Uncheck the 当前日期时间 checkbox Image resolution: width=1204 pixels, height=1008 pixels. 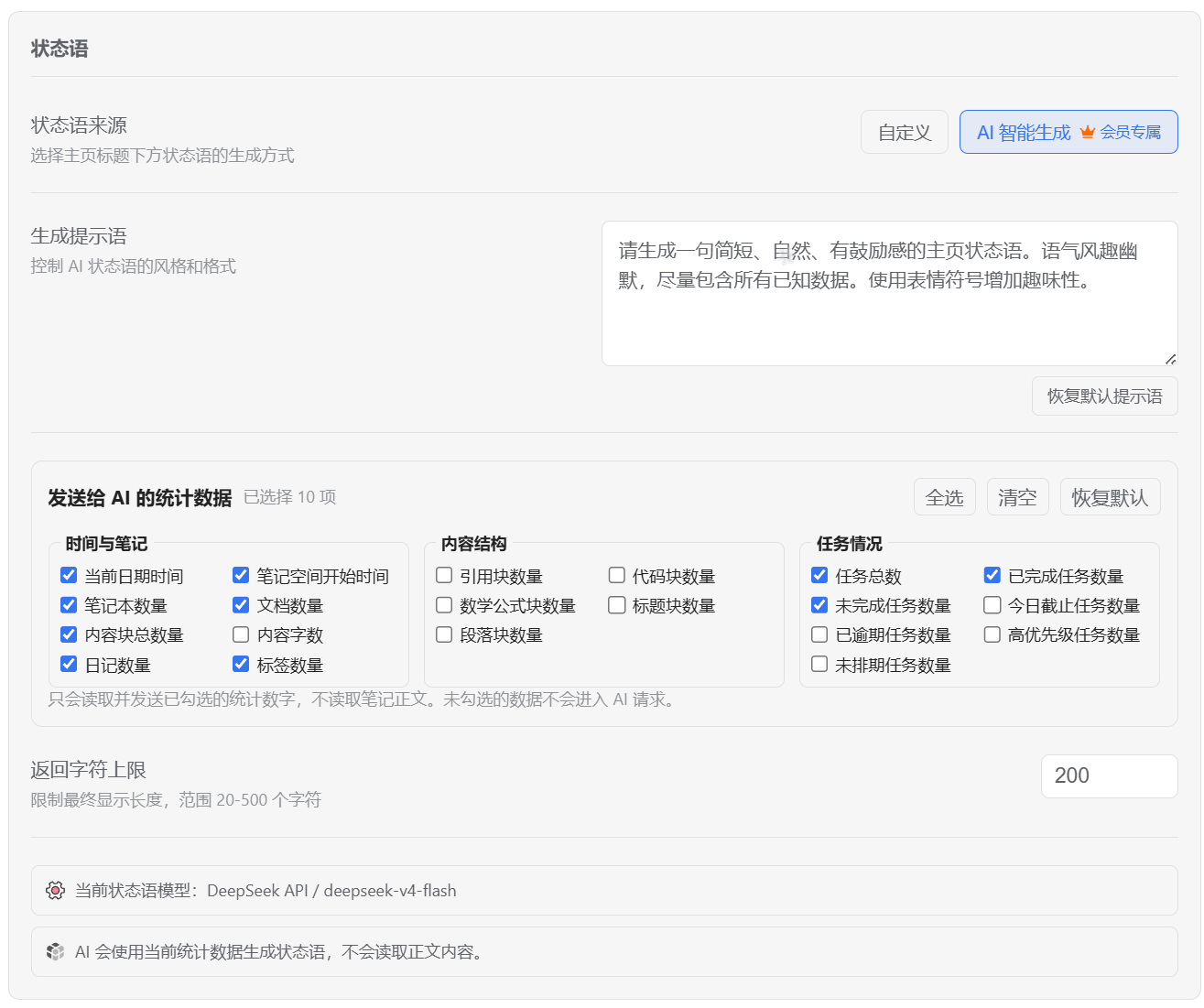point(69,575)
